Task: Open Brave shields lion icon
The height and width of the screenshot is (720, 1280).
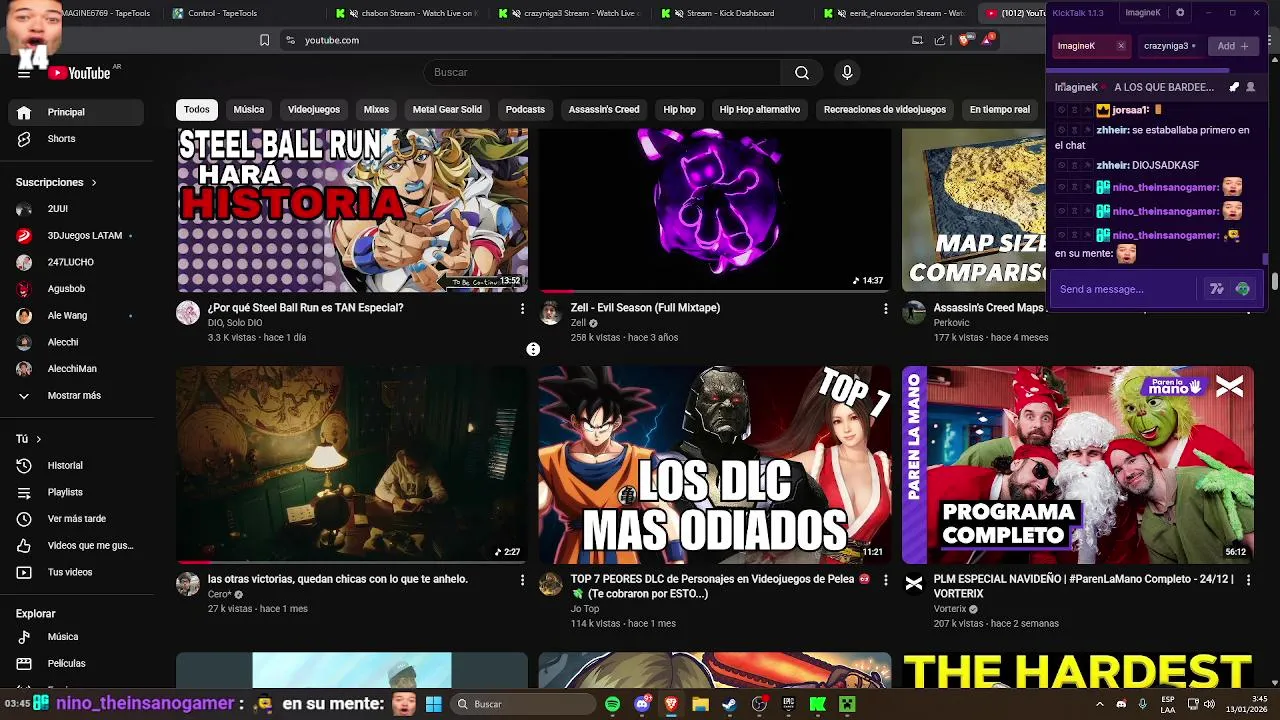Action: 964,40
